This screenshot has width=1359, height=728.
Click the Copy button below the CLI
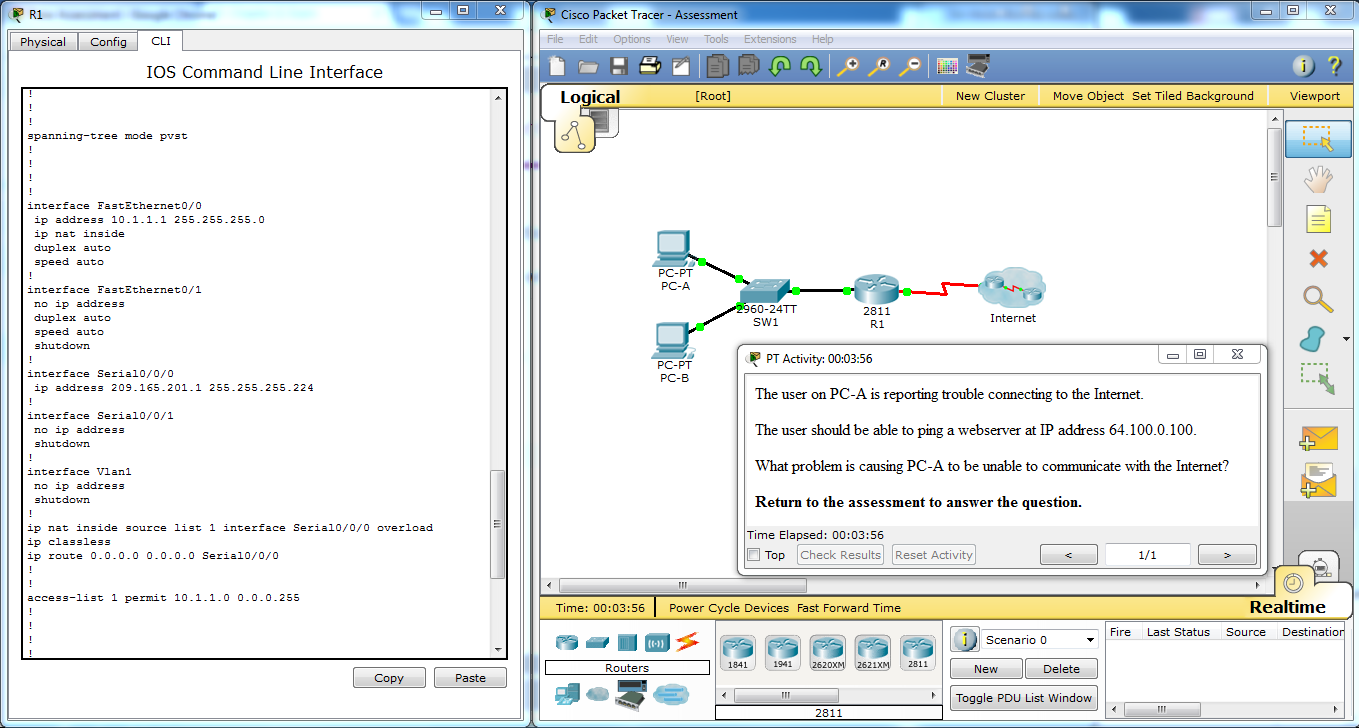click(389, 677)
